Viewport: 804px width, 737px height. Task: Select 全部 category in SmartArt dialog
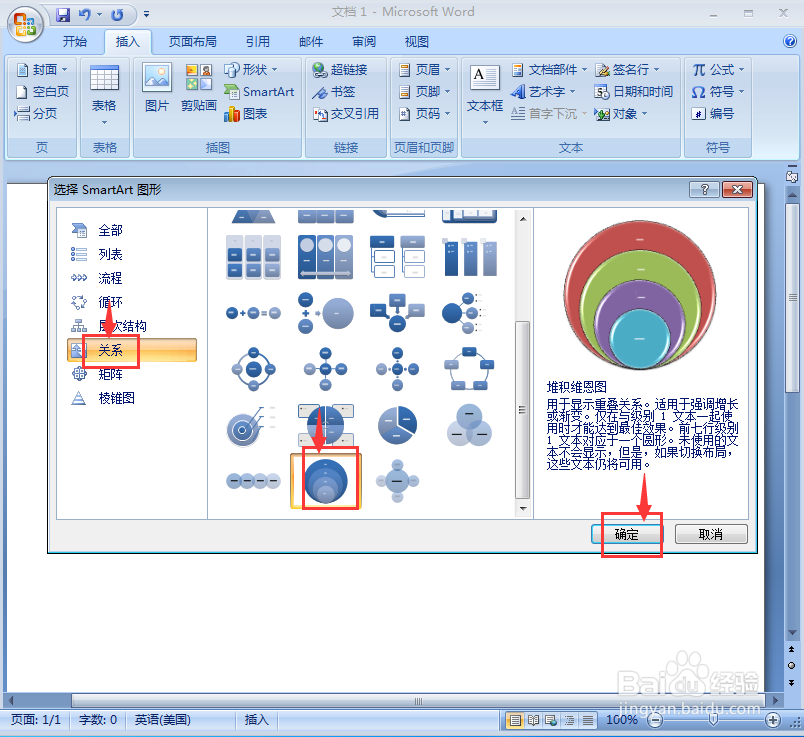(x=110, y=230)
